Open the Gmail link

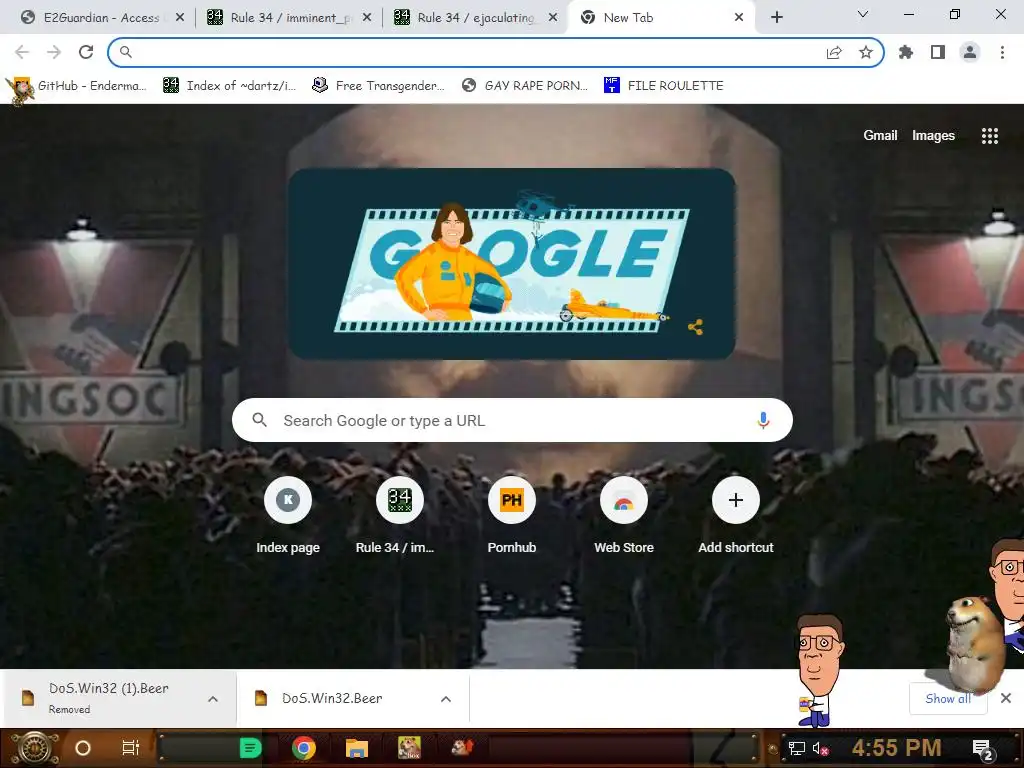tap(880, 135)
